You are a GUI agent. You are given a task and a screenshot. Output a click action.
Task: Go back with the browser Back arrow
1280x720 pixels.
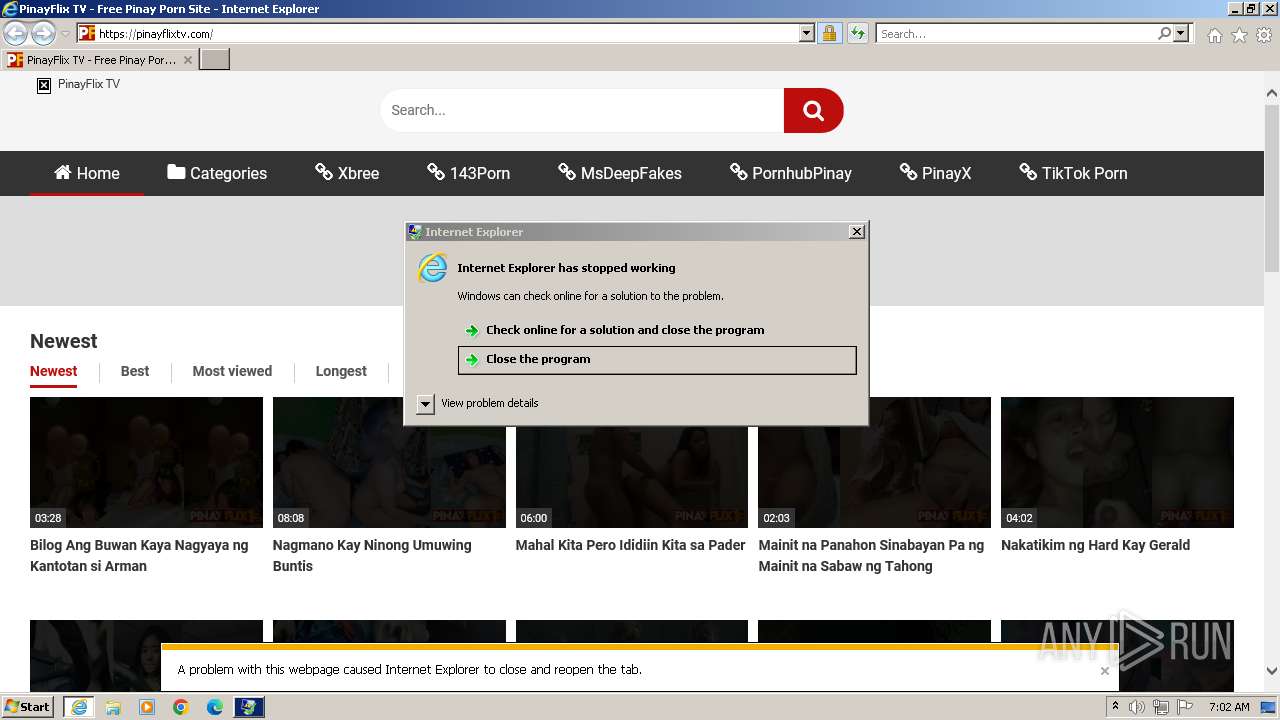[x=15, y=33]
